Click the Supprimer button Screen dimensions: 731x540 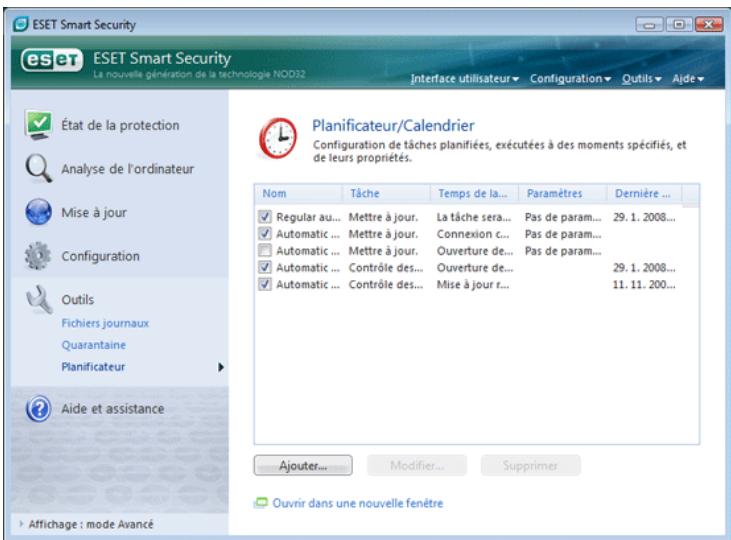coord(531,465)
